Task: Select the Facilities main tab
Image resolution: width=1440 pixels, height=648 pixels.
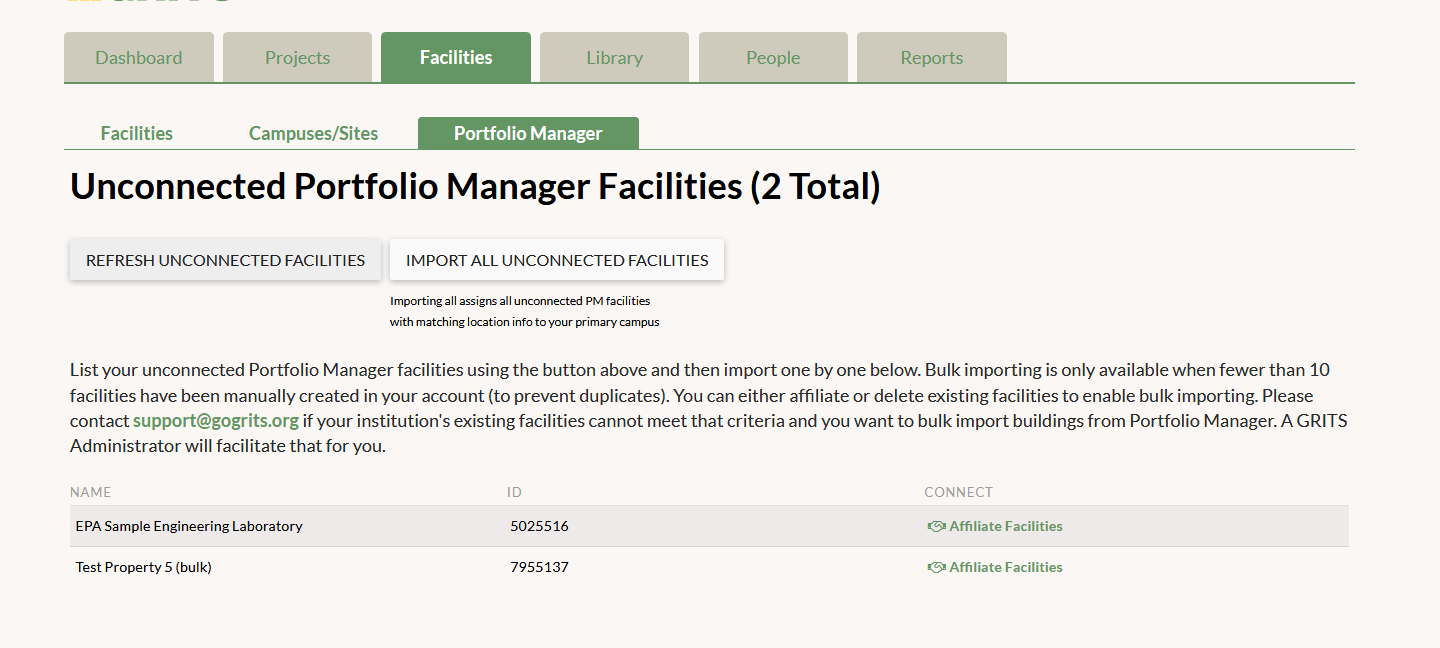Action: 456,57
